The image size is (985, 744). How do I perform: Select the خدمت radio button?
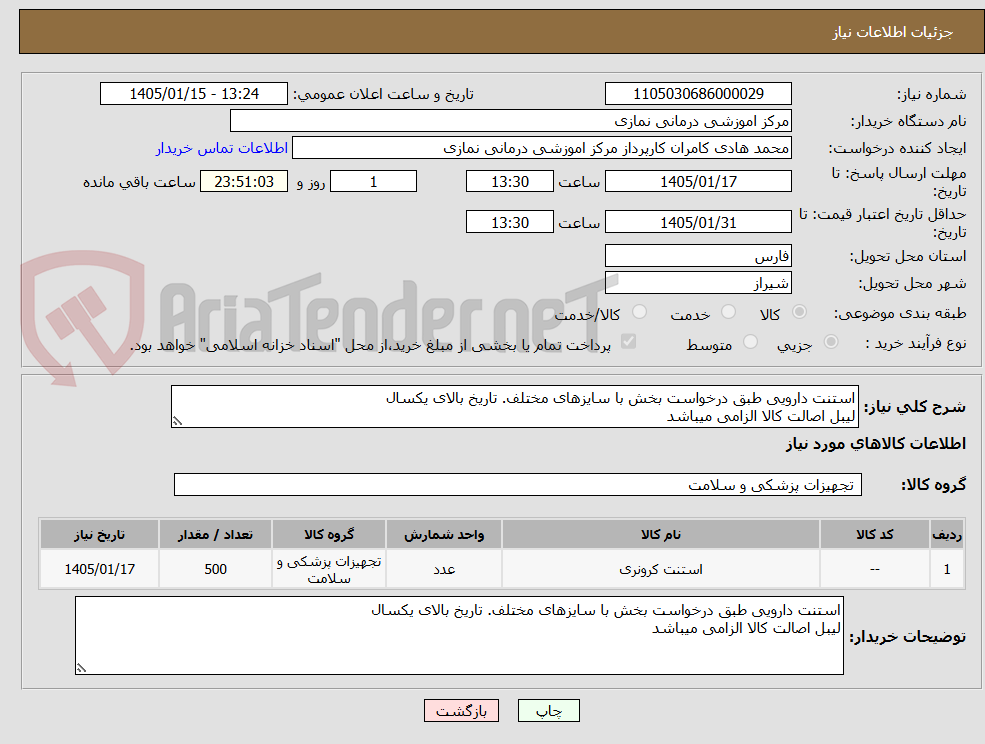pyautogui.click(x=729, y=312)
